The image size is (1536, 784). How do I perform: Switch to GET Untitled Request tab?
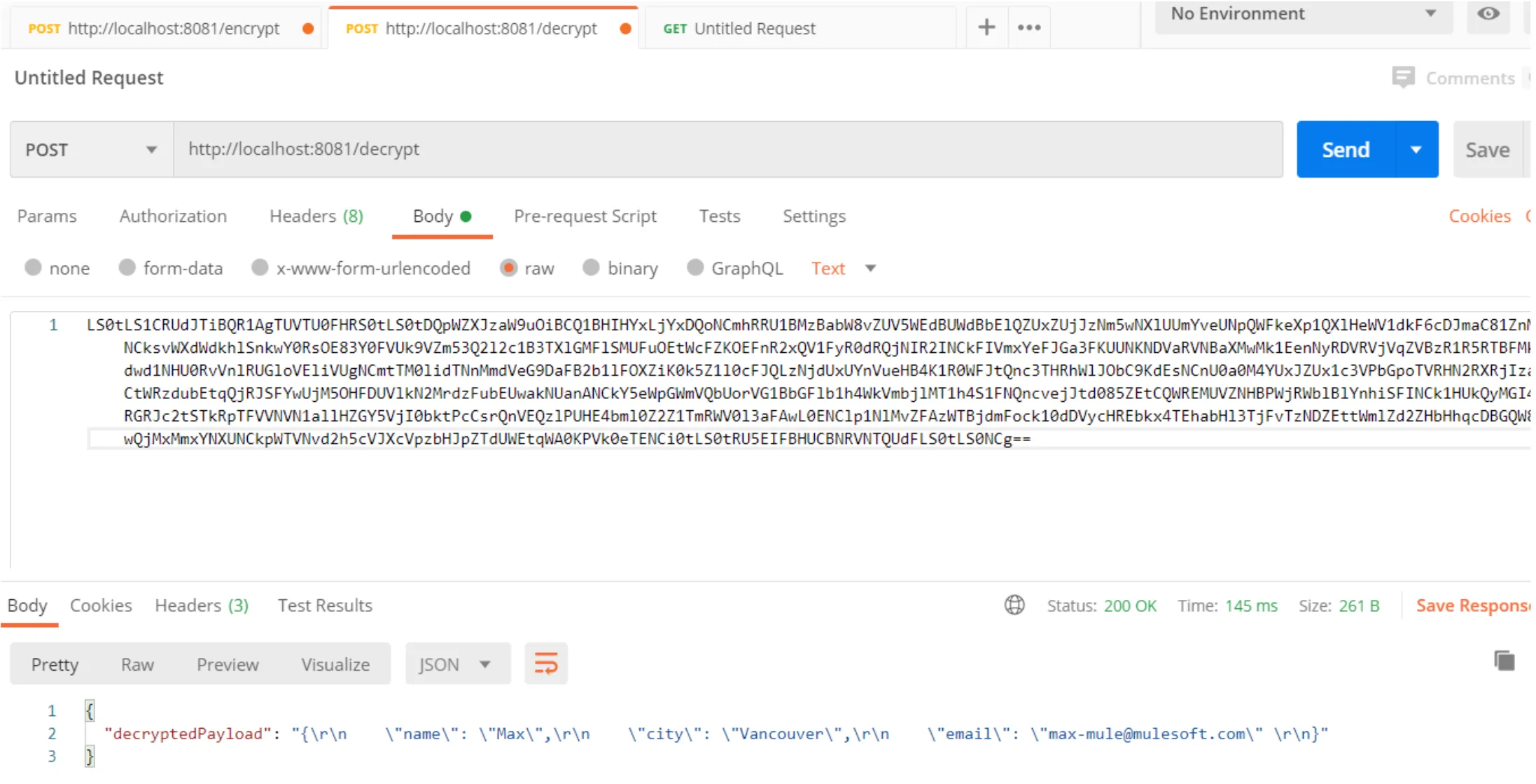[x=800, y=28]
